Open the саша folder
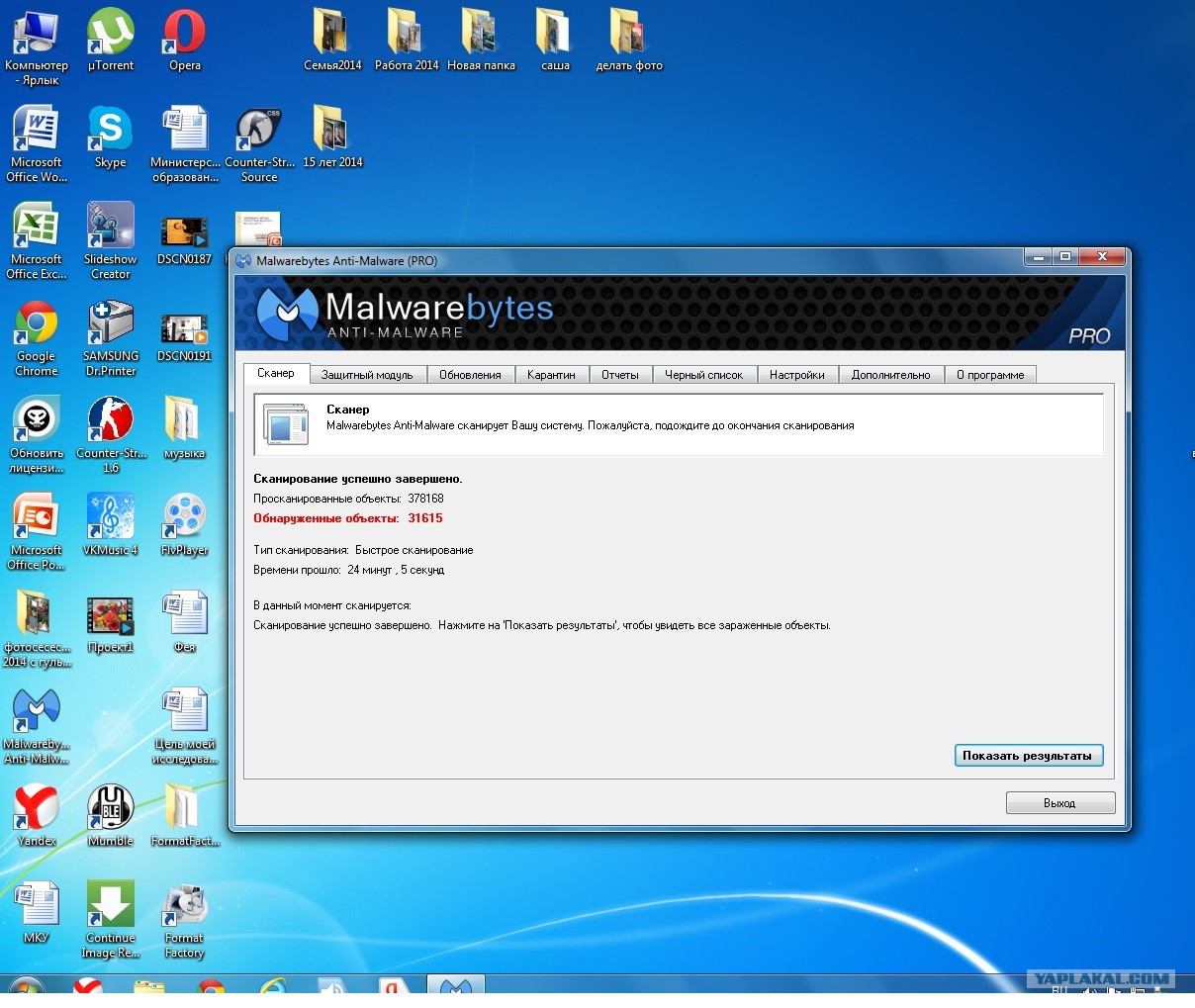1195x1008 pixels. pos(555,40)
